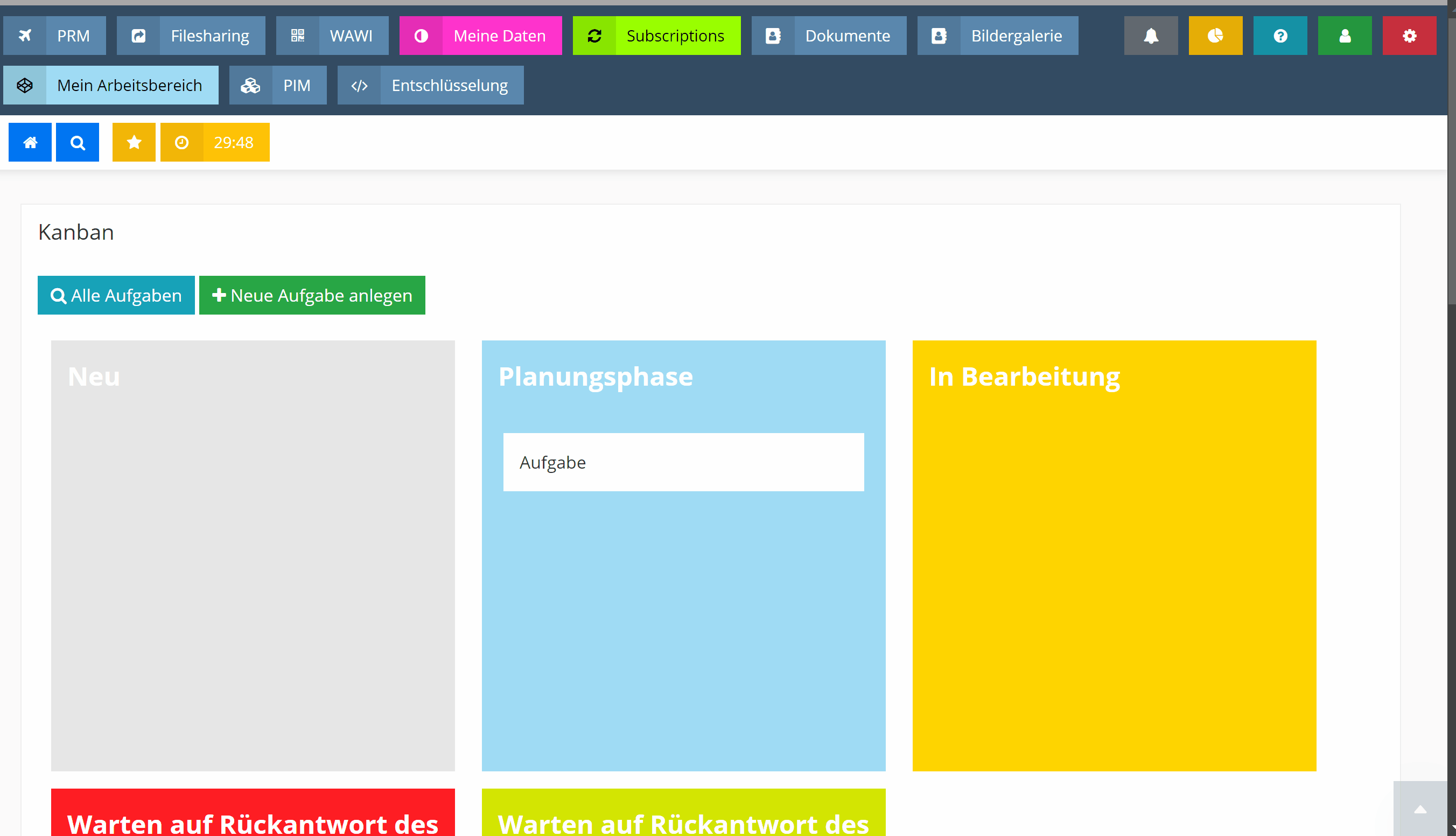1456x836 pixels.
Task: Open the PRM menu item
Action: tap(54, 36)
